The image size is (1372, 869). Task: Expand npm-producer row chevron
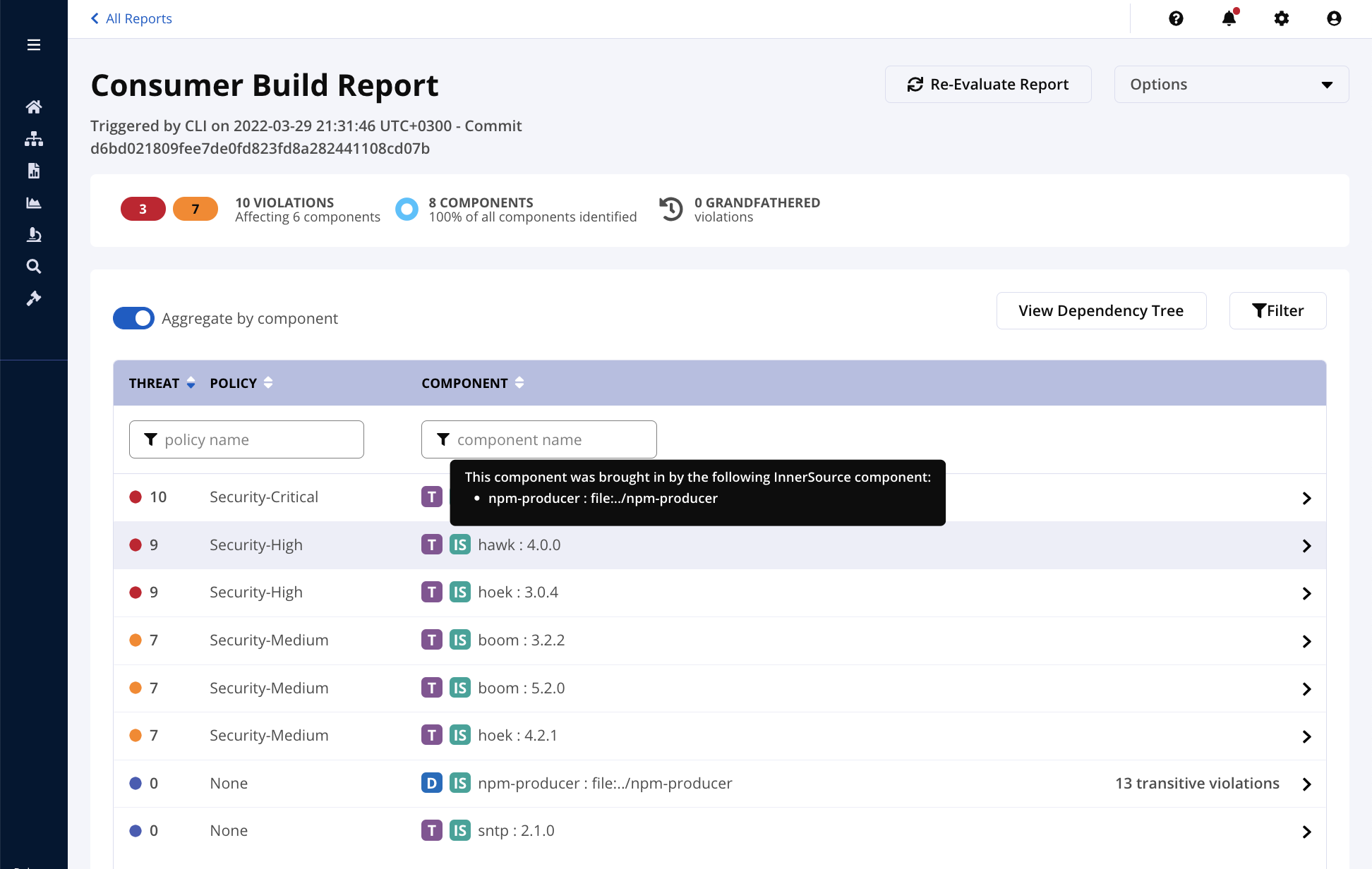tap(1306, 784)
